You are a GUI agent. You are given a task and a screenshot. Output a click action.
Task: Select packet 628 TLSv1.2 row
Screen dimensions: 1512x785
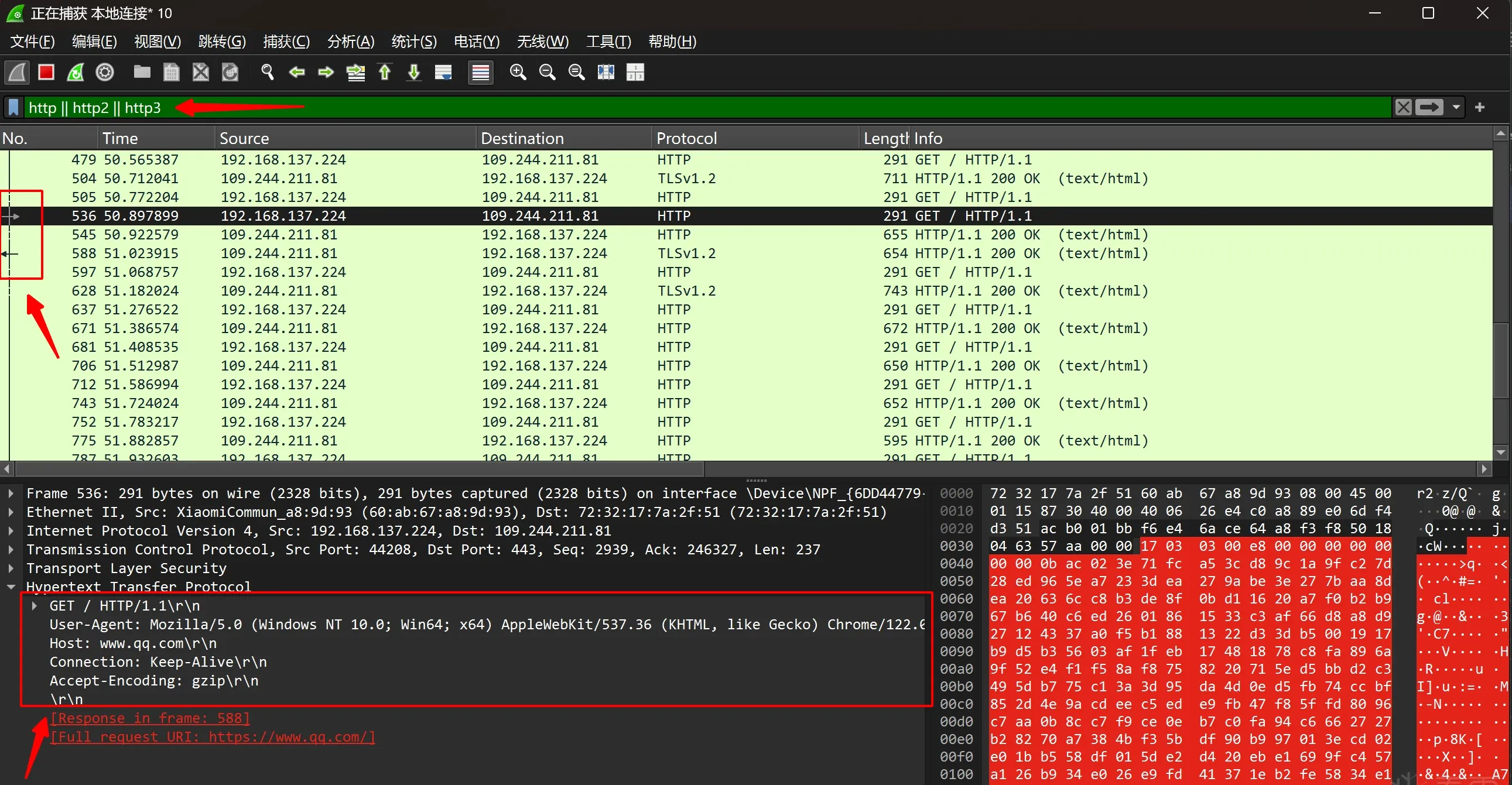pos(747,291)
